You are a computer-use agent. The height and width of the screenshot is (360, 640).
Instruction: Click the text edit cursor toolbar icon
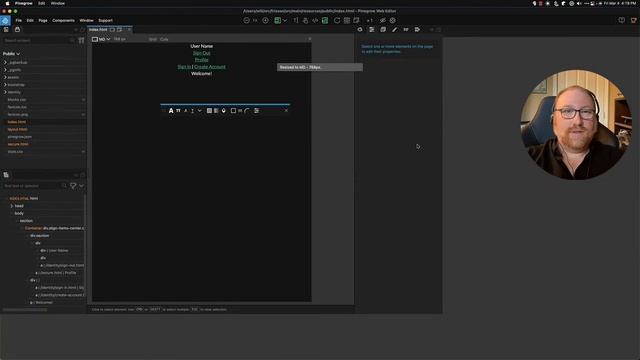296,20
